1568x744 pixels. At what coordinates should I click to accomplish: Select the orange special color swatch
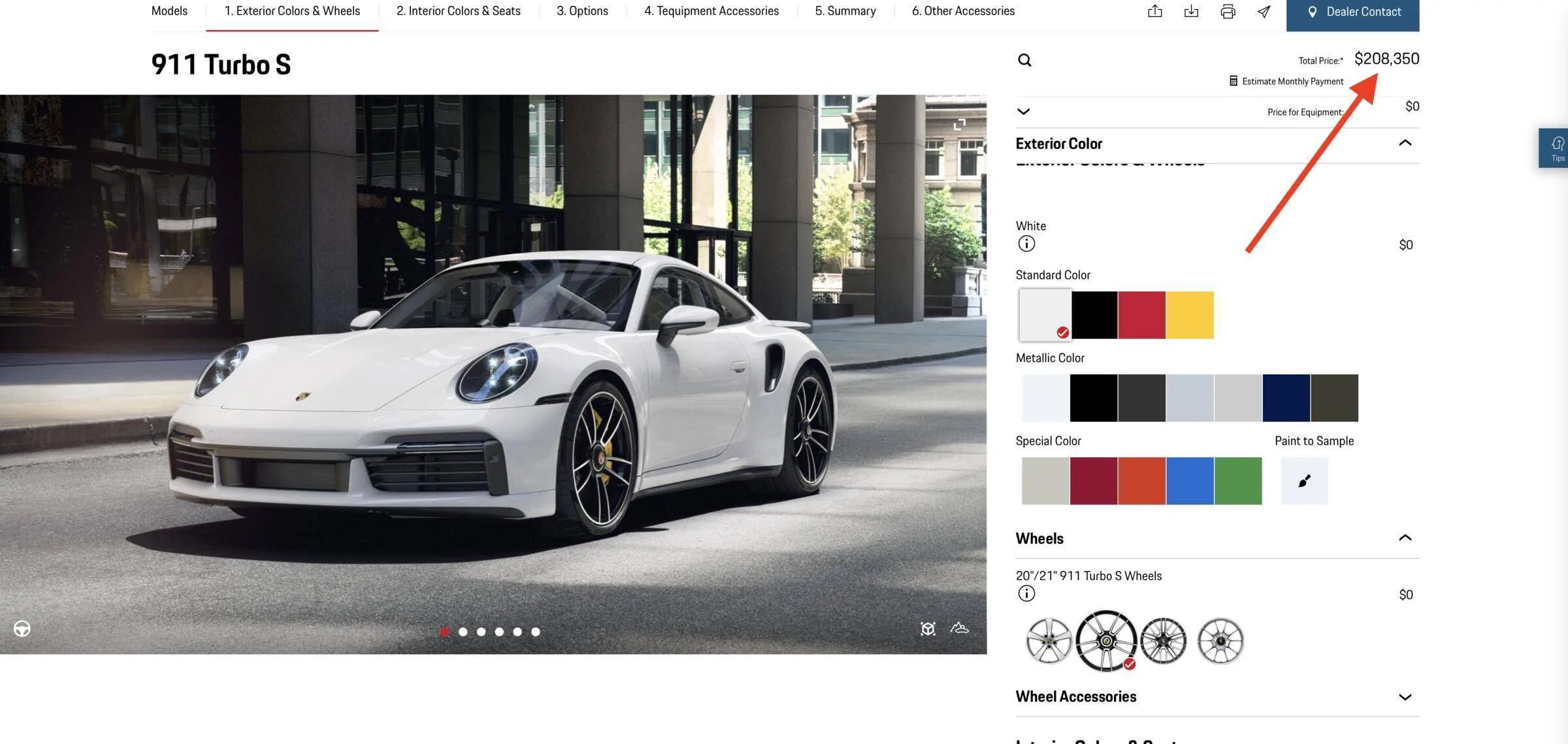coord(1141,481)
